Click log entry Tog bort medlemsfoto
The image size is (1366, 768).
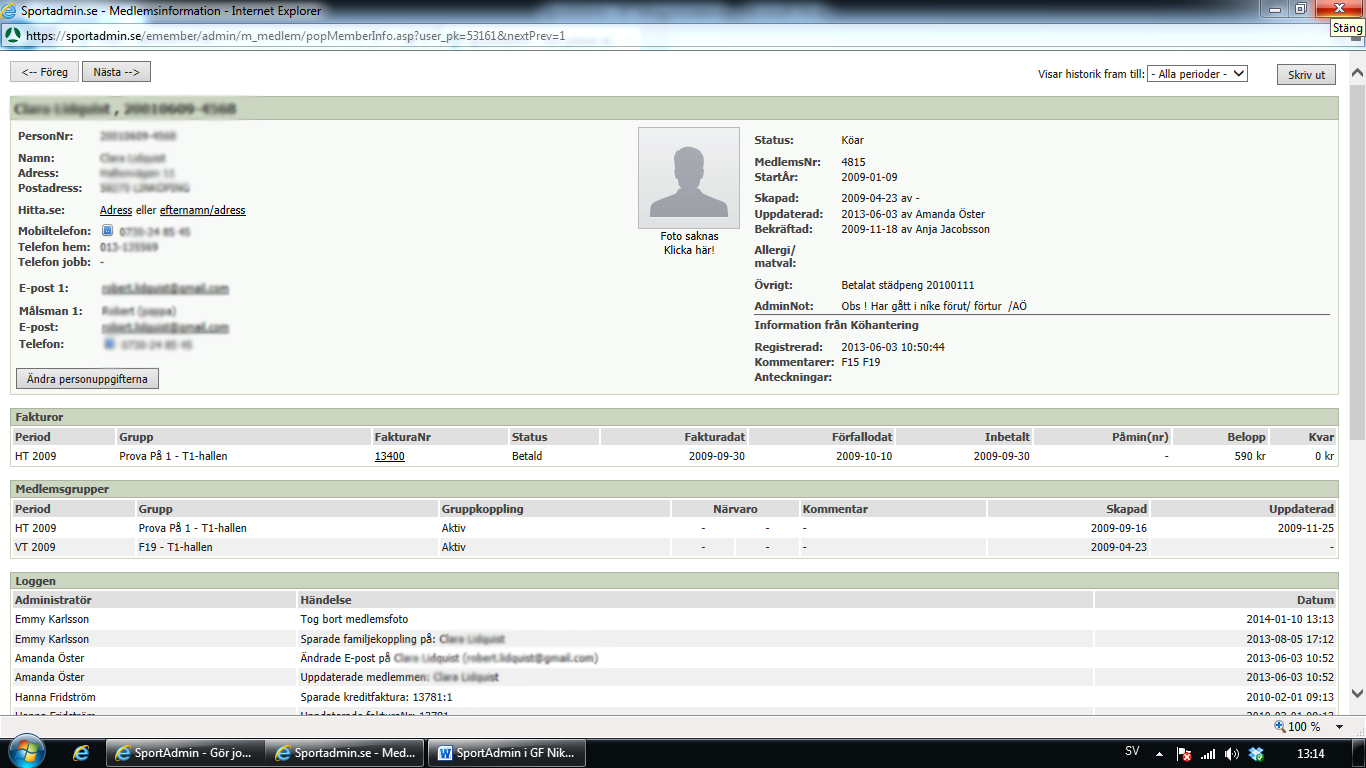pyautogui.click(x=354, y=619)
